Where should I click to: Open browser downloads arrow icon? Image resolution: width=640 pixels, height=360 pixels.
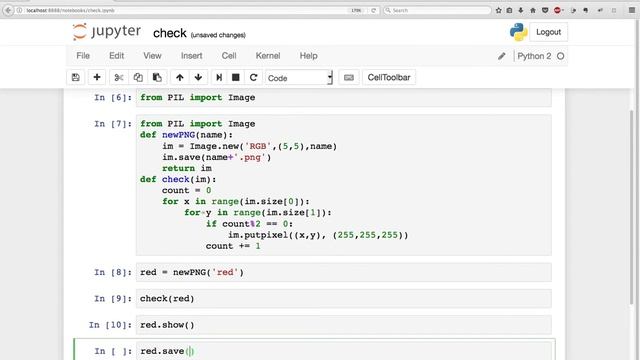521,10
